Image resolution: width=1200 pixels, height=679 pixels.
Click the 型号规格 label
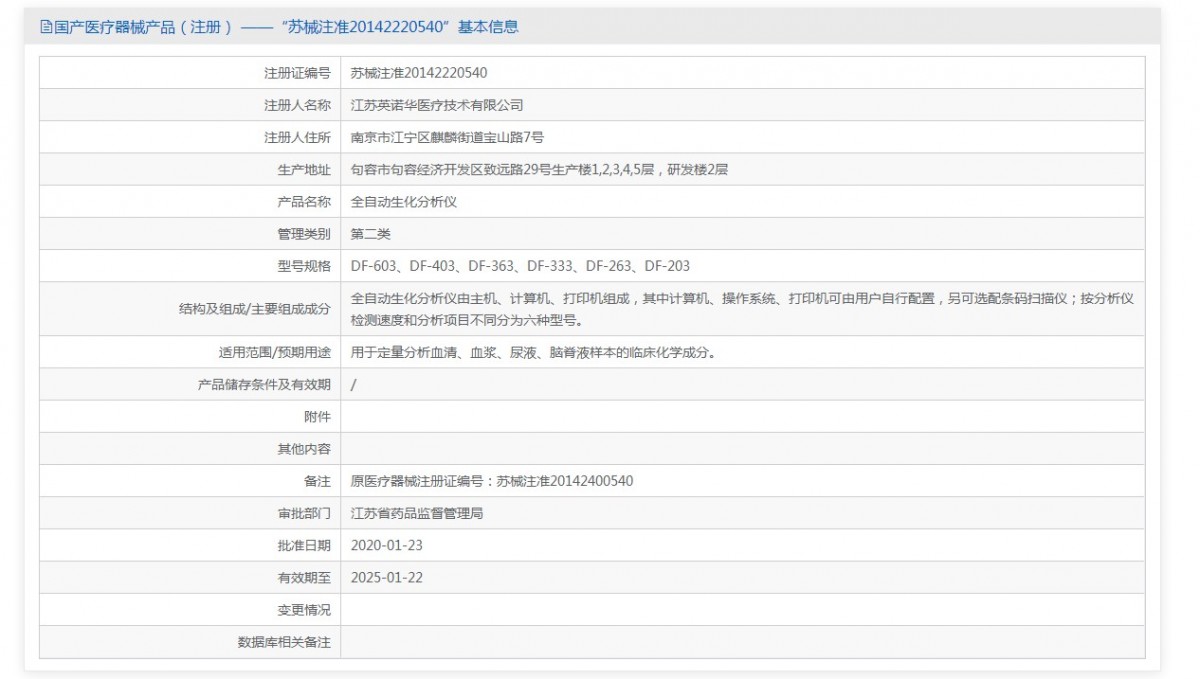[304, 266]
